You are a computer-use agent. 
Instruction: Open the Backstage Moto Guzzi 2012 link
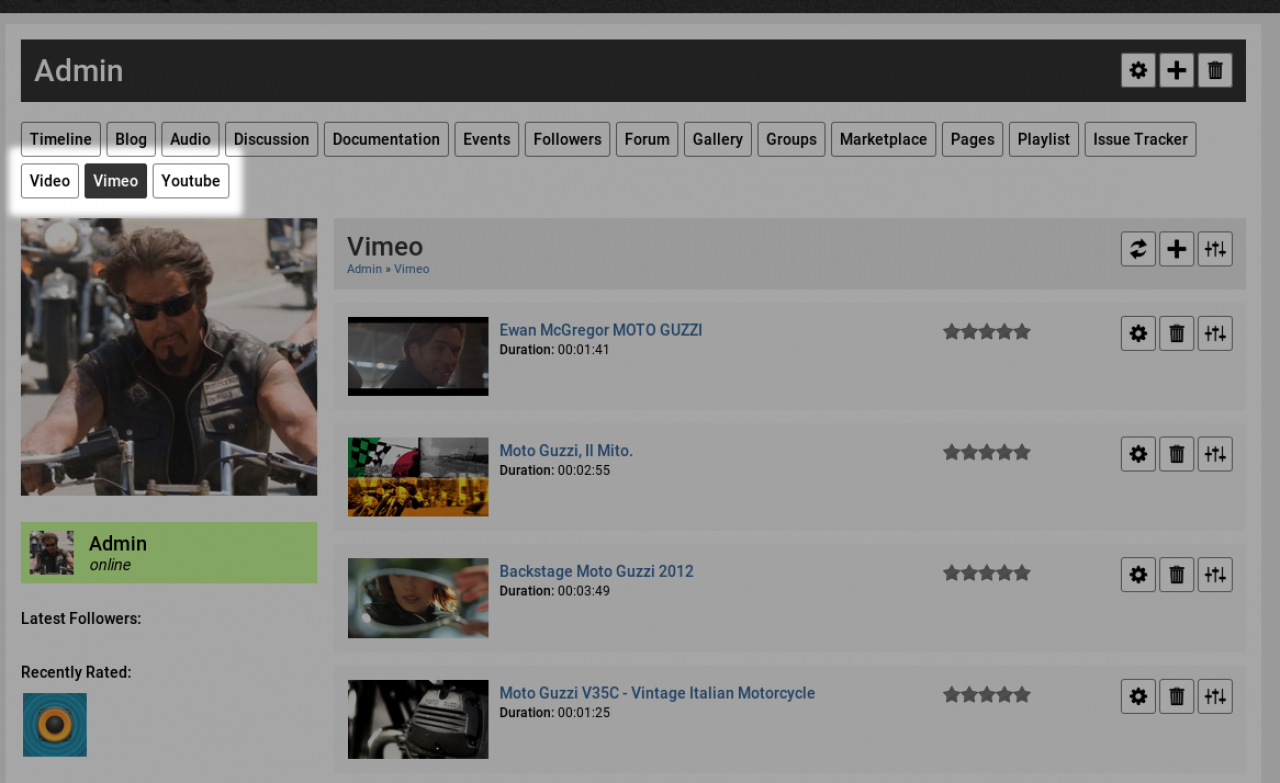[596, 572]
